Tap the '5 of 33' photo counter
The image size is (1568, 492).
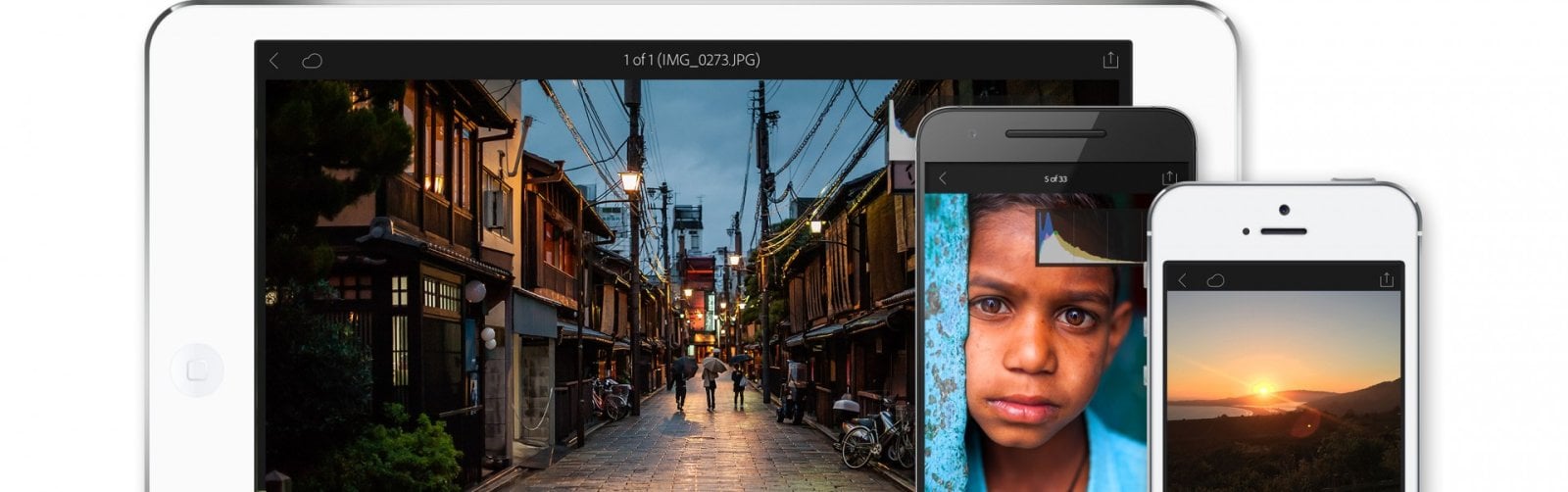click(1055, 178)
